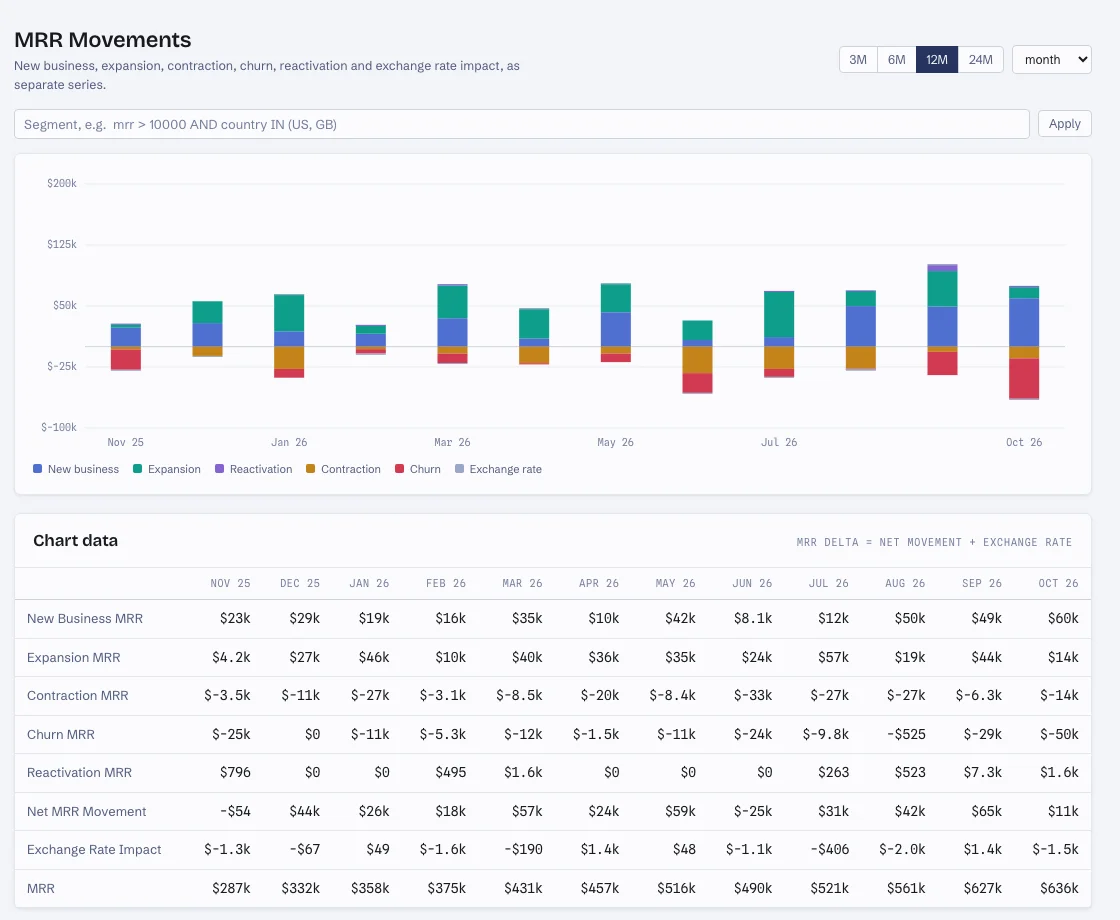Click the Mar 26 chart bar
The image size is (1120, 920).
tap(452, 324)
